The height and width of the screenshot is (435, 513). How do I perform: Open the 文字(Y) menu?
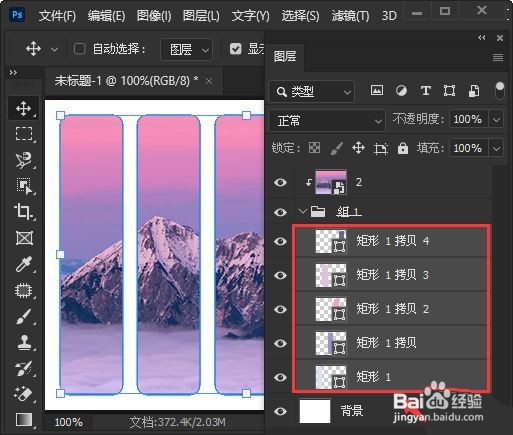pos(250,16)
